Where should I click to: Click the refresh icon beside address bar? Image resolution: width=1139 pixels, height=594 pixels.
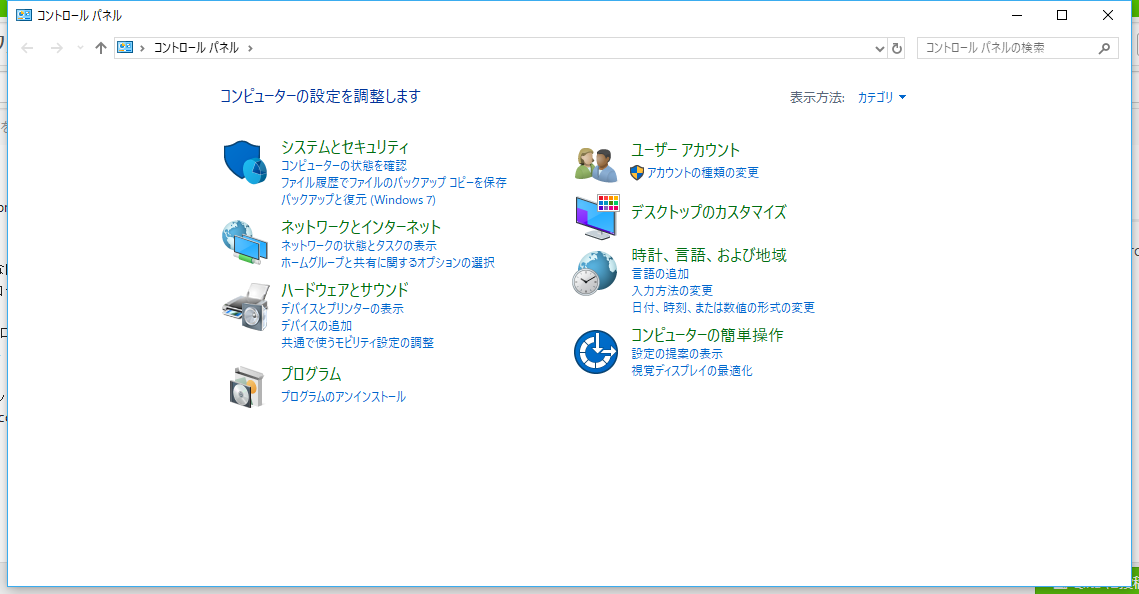tap(896, 48)
